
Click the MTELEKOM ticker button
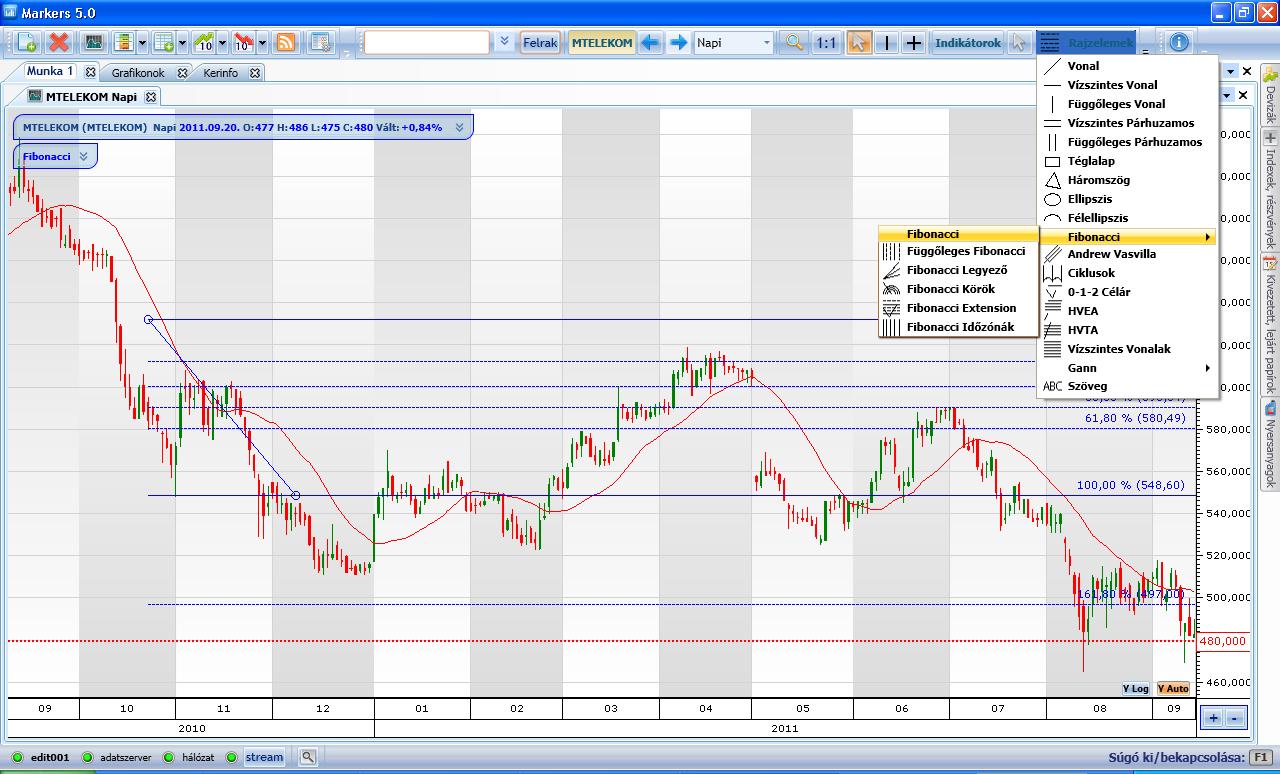click(x=601, y=43)
